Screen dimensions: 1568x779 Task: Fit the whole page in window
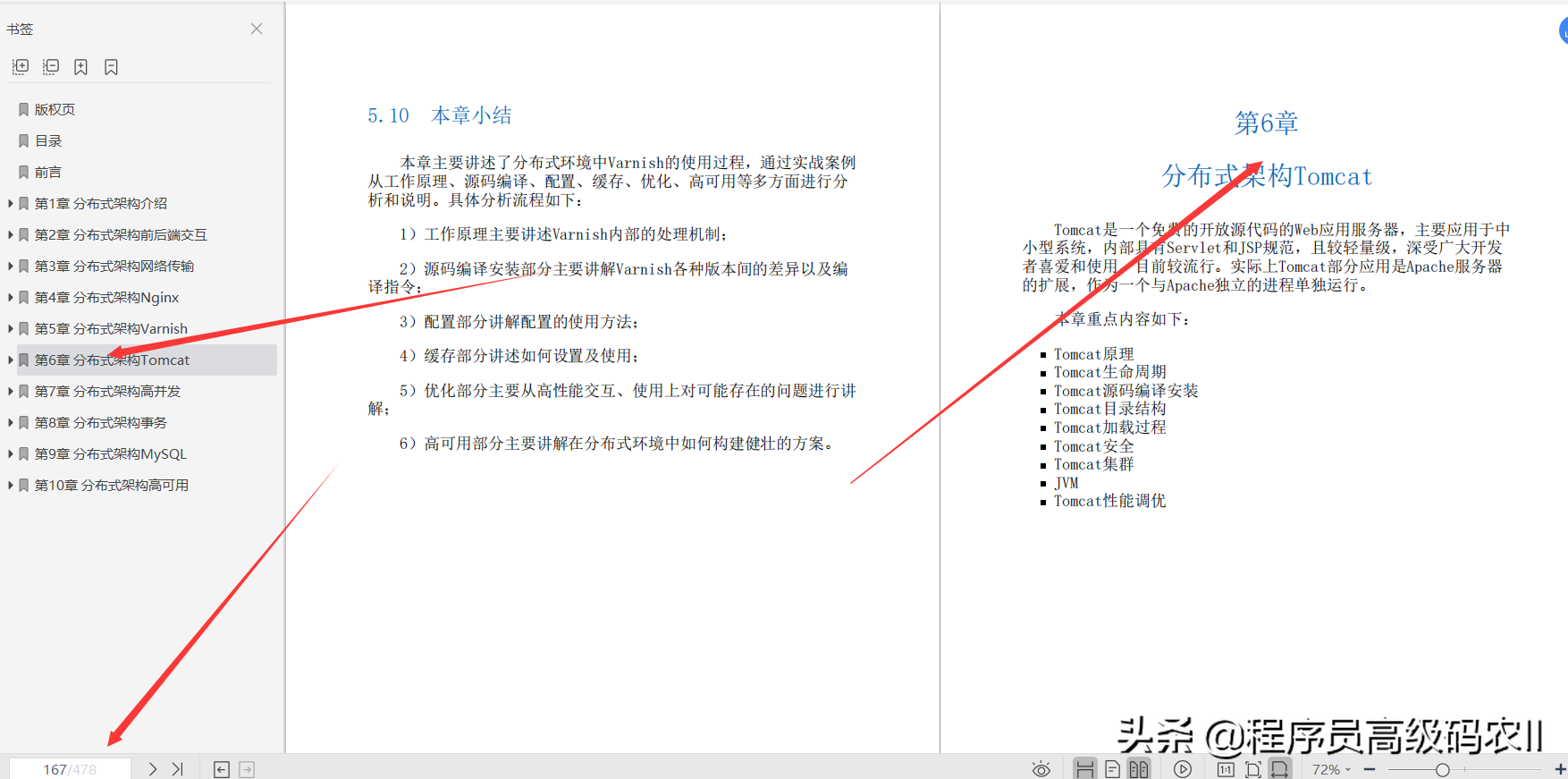(1252, 769)
